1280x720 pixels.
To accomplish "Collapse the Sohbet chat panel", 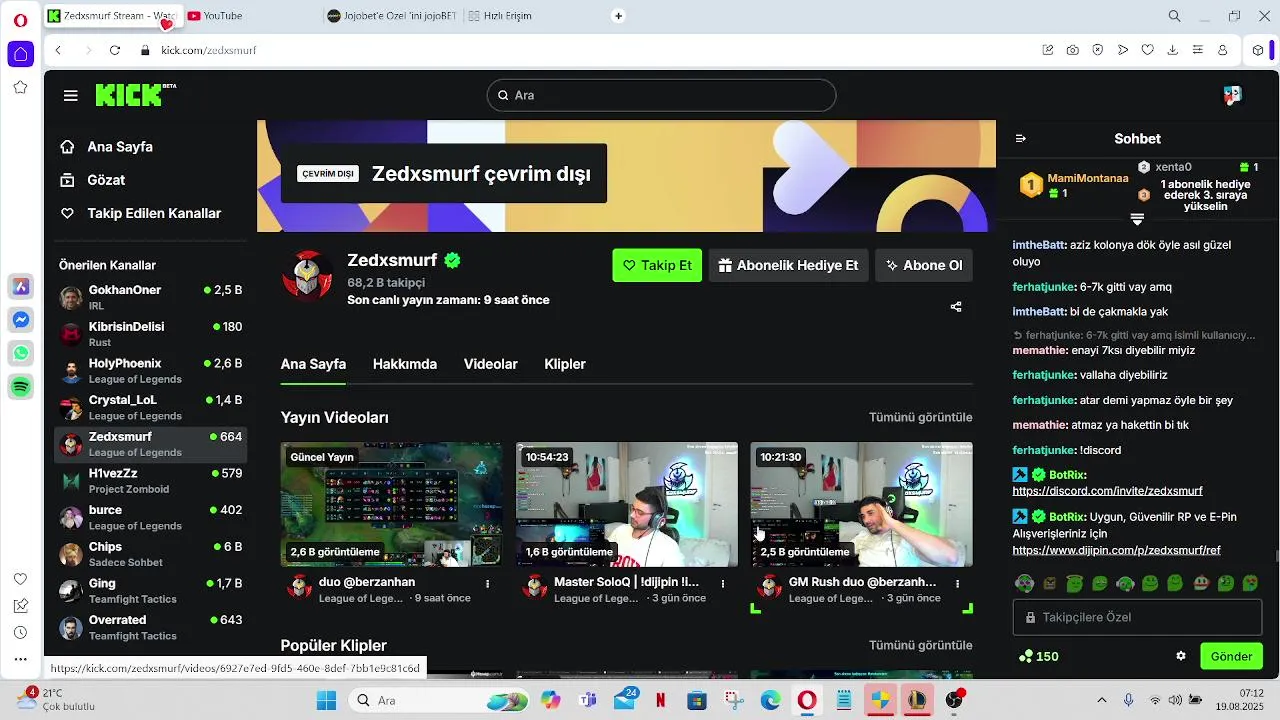I will click(1020, 139).
